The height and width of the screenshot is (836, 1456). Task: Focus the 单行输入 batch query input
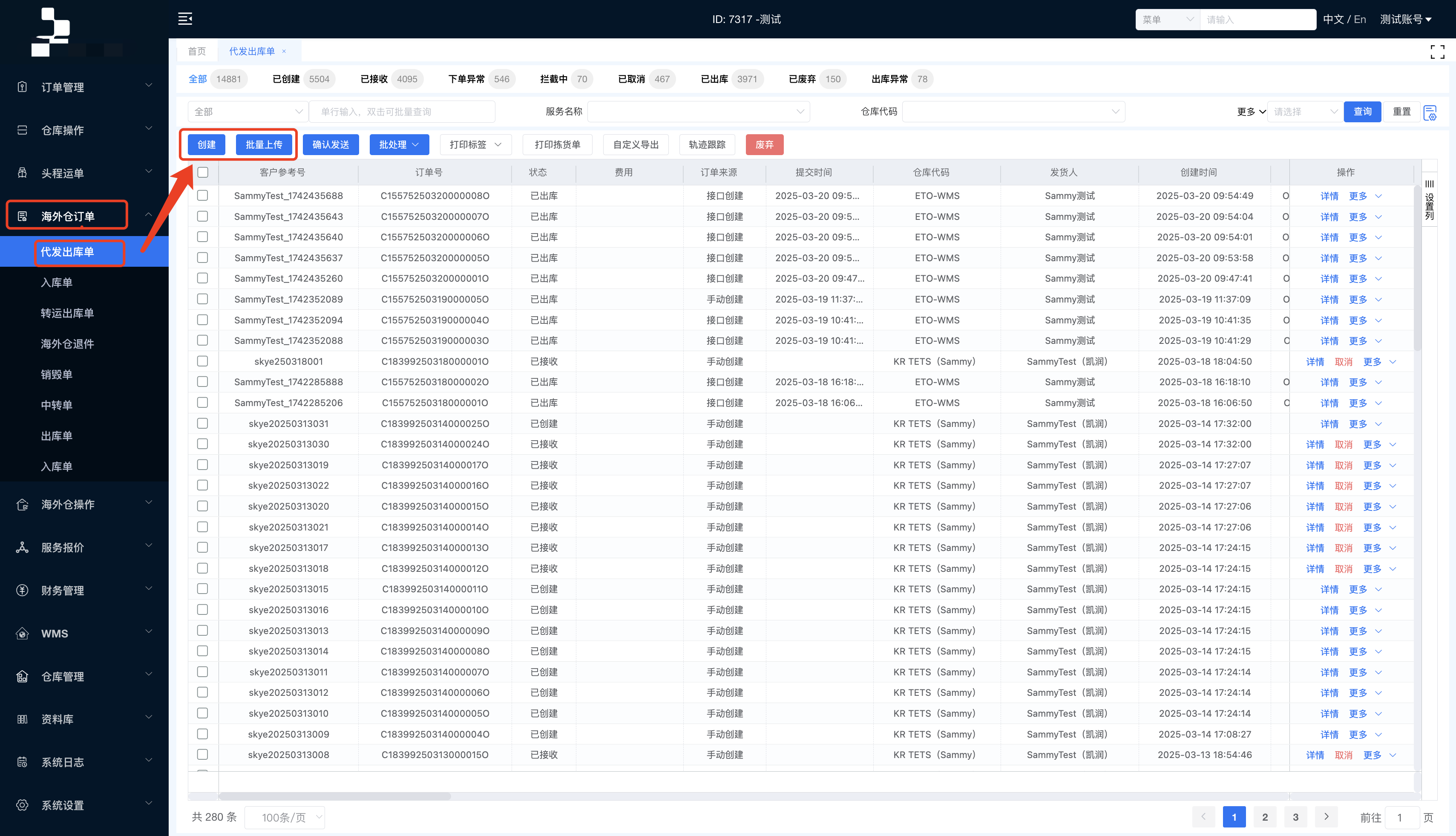pos(402,111)
